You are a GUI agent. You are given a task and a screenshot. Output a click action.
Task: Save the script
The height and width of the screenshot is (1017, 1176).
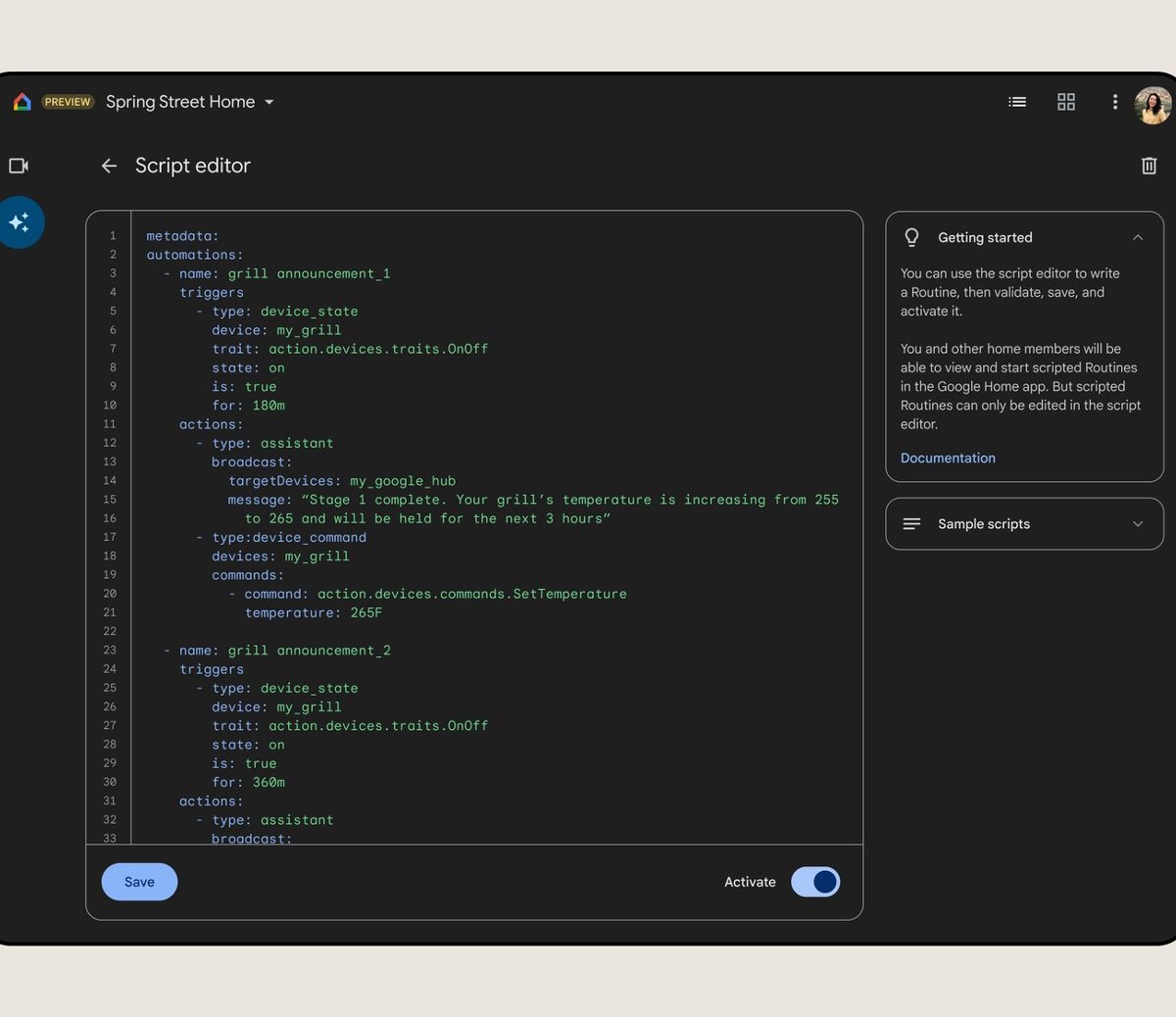[139, 882]
